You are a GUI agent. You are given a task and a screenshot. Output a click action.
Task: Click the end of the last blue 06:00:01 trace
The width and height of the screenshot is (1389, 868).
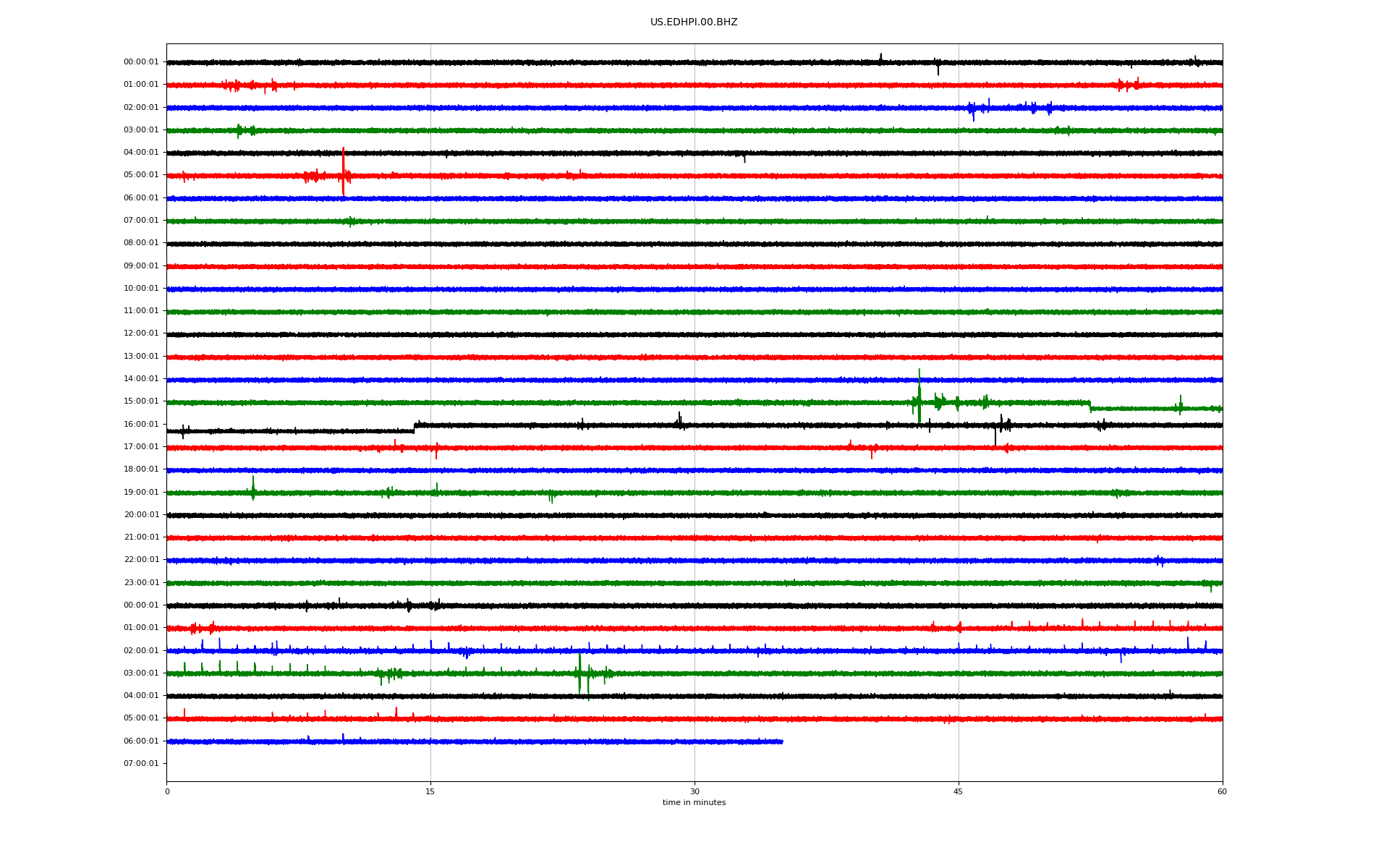click(x=782, y=741)
